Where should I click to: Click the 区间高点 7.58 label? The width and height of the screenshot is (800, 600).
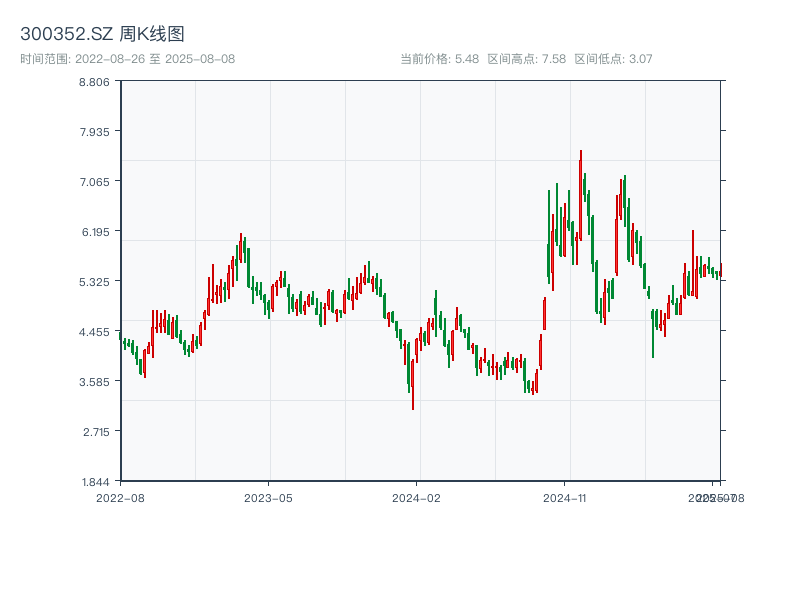tap(527, 59)
